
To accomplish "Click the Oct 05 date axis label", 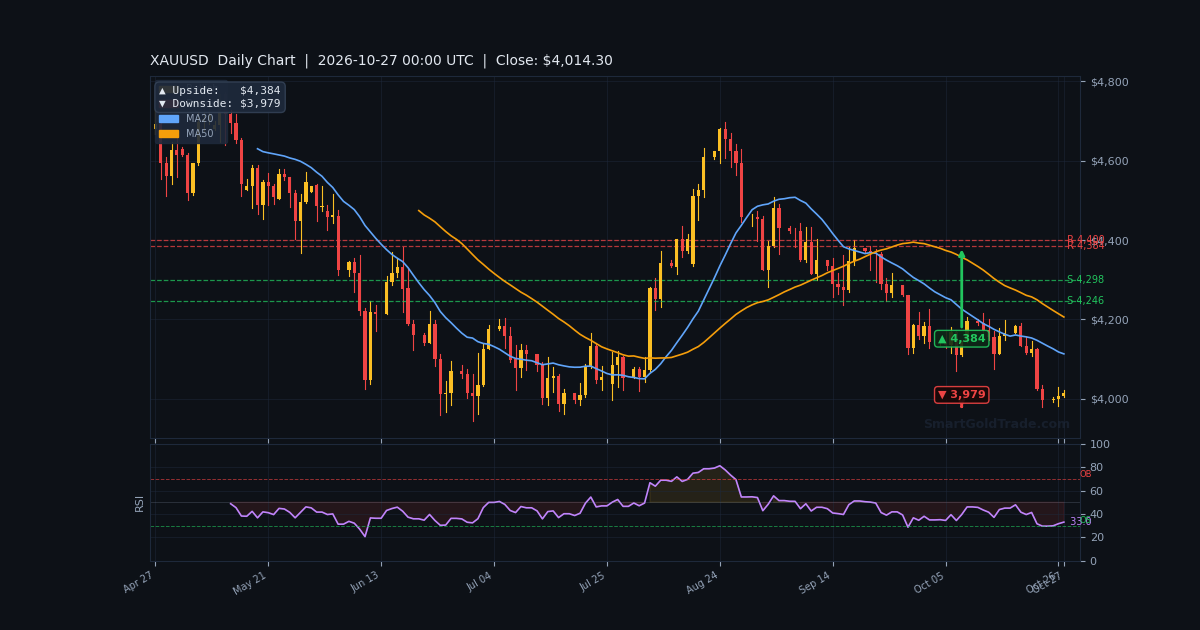I will pos(930,582).
